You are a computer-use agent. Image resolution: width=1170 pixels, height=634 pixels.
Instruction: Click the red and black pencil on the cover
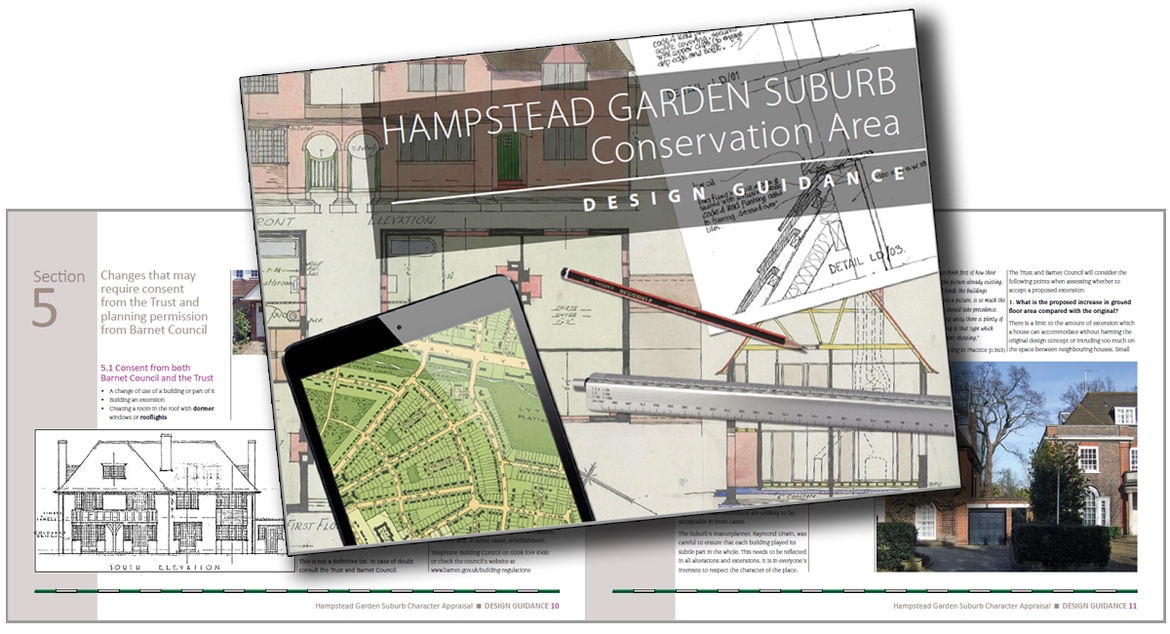coord(683,307)
